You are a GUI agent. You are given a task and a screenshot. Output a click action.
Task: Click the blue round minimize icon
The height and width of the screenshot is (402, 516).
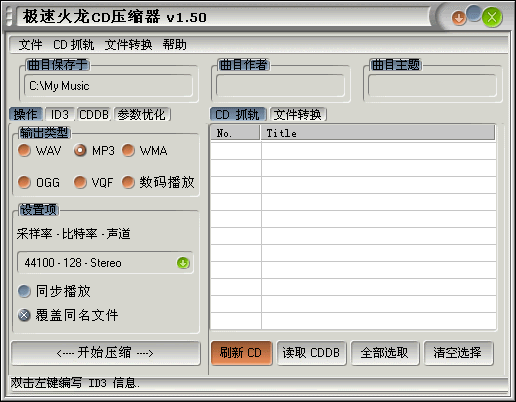[473, 13]
